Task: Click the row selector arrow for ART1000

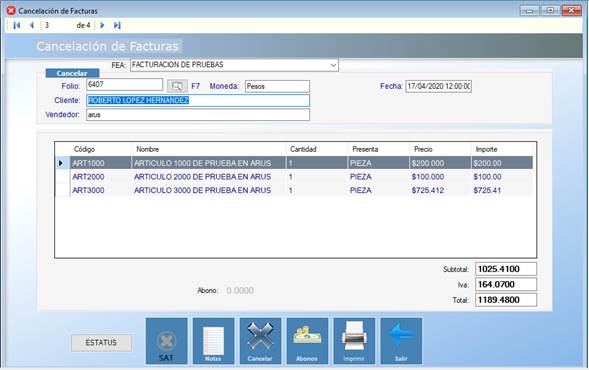Action: click(62, 163)
